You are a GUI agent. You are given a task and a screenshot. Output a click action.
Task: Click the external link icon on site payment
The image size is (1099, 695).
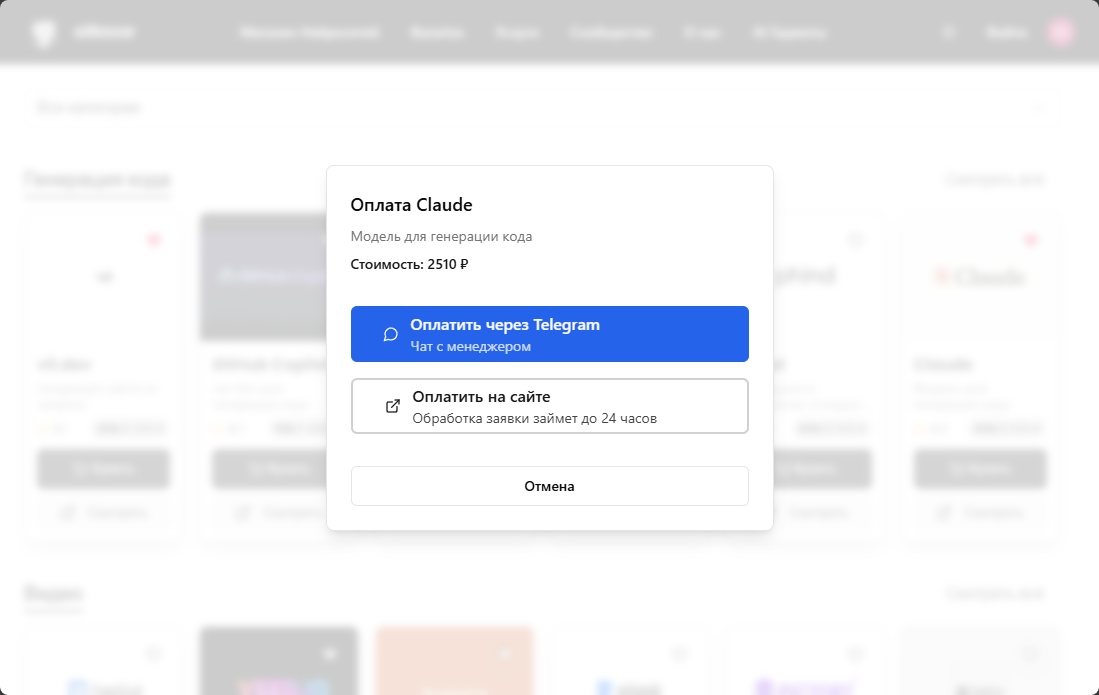(x=393, y=406)
